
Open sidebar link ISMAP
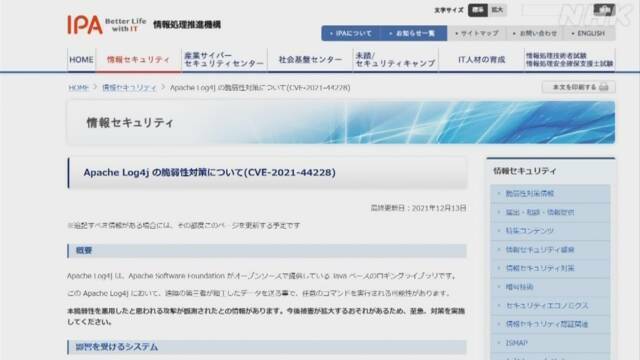click(x=516, y=343)
